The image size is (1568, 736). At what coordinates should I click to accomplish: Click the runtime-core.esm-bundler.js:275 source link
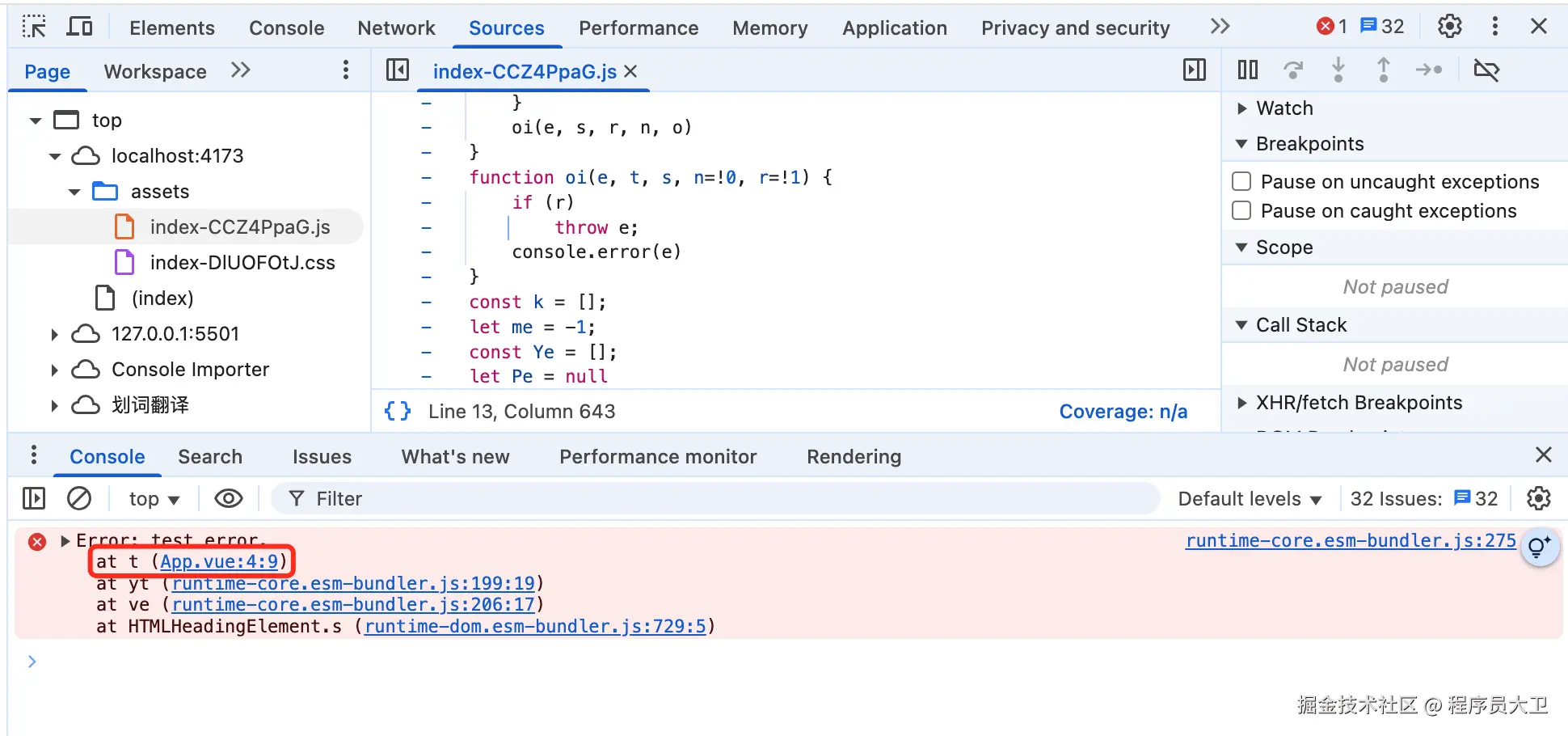tap(1350, 540)
